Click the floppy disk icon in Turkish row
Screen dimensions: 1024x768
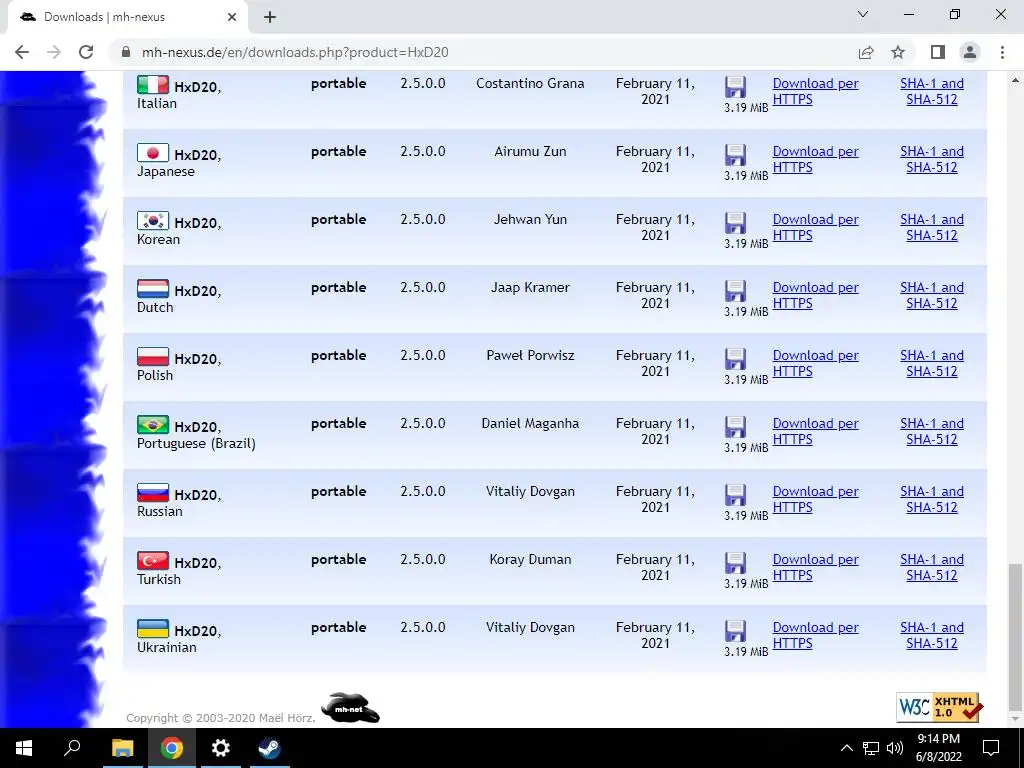pos(735,562)
